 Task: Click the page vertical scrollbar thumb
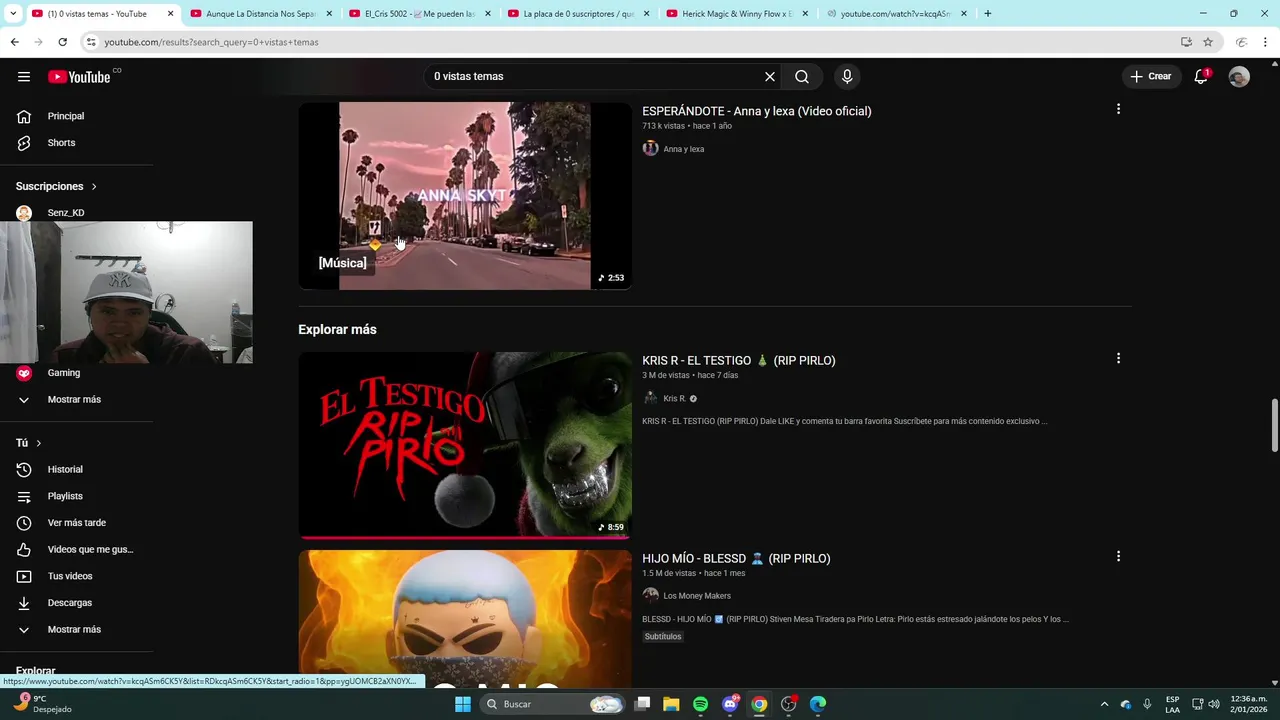tap(1274, 425)
